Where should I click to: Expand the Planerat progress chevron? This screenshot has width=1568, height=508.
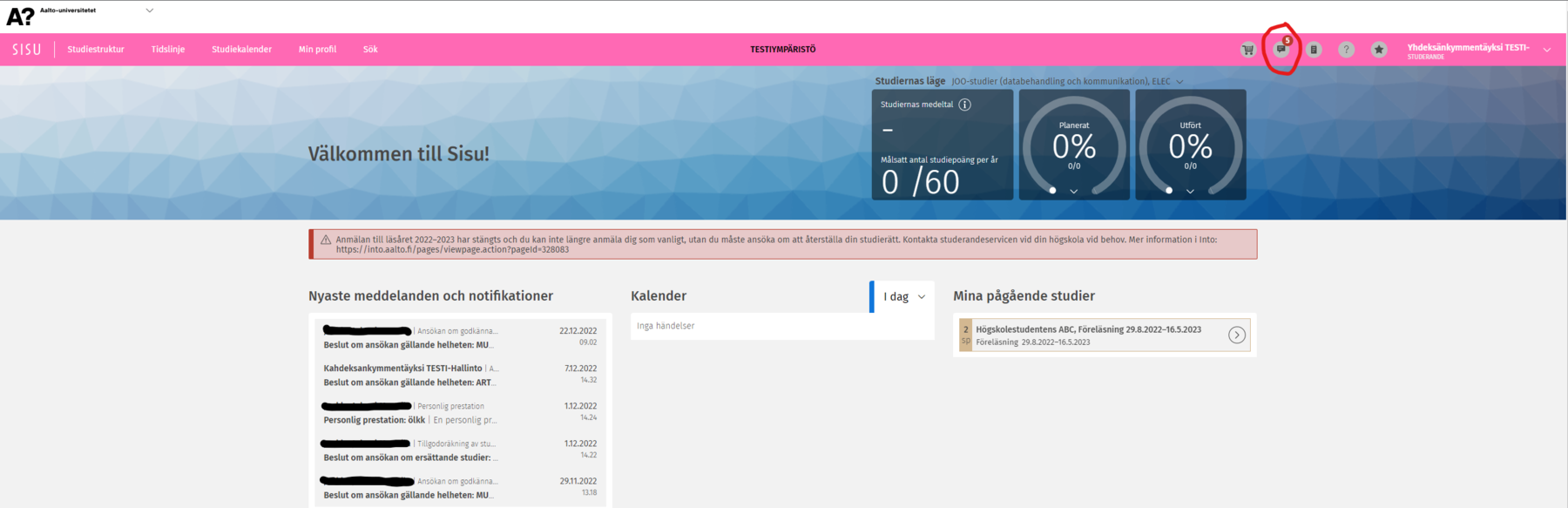(1073, 191)
